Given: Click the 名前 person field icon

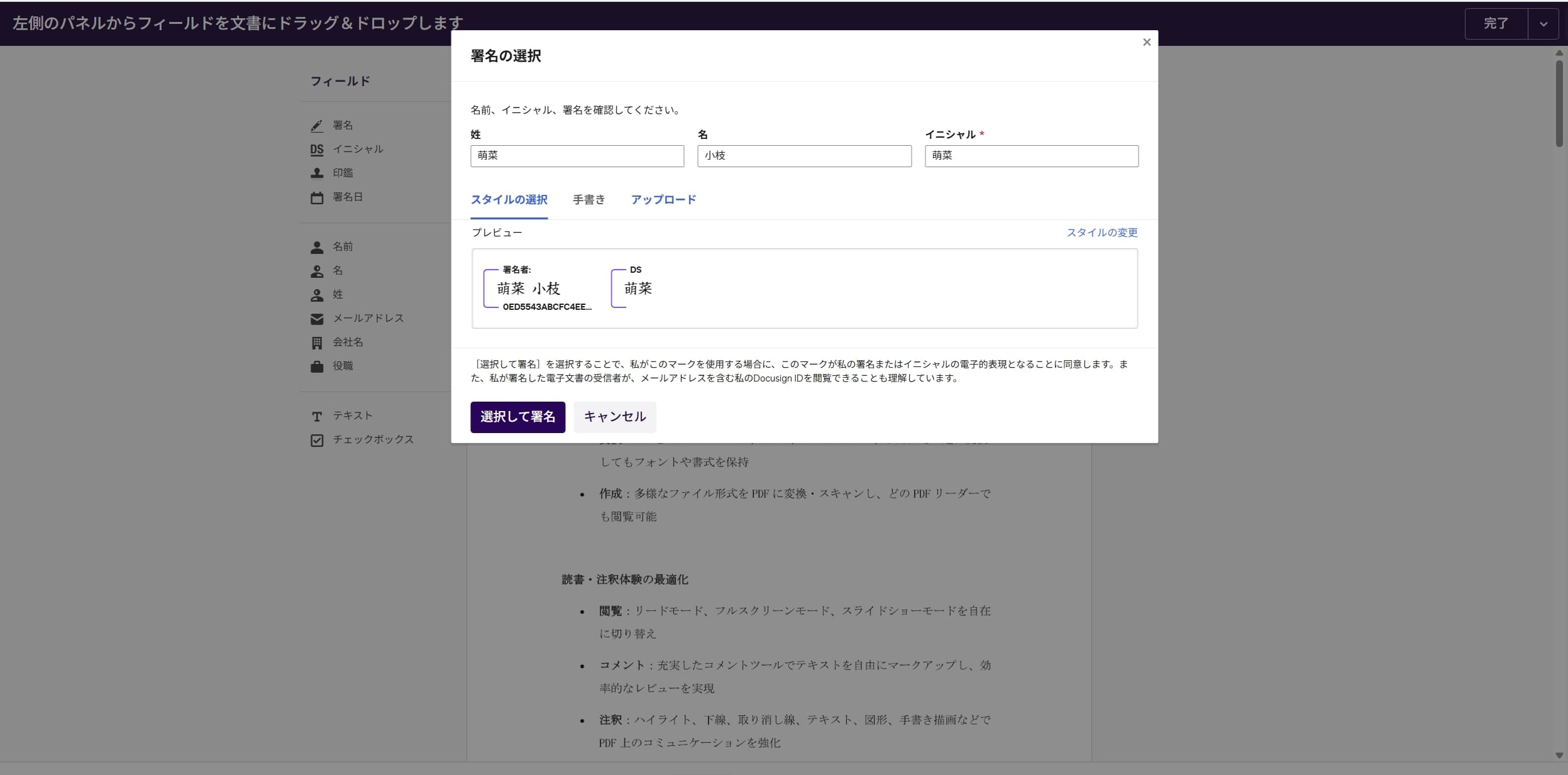Looking at the screenshot, I should pyautogui.click(x=317, y=246).
